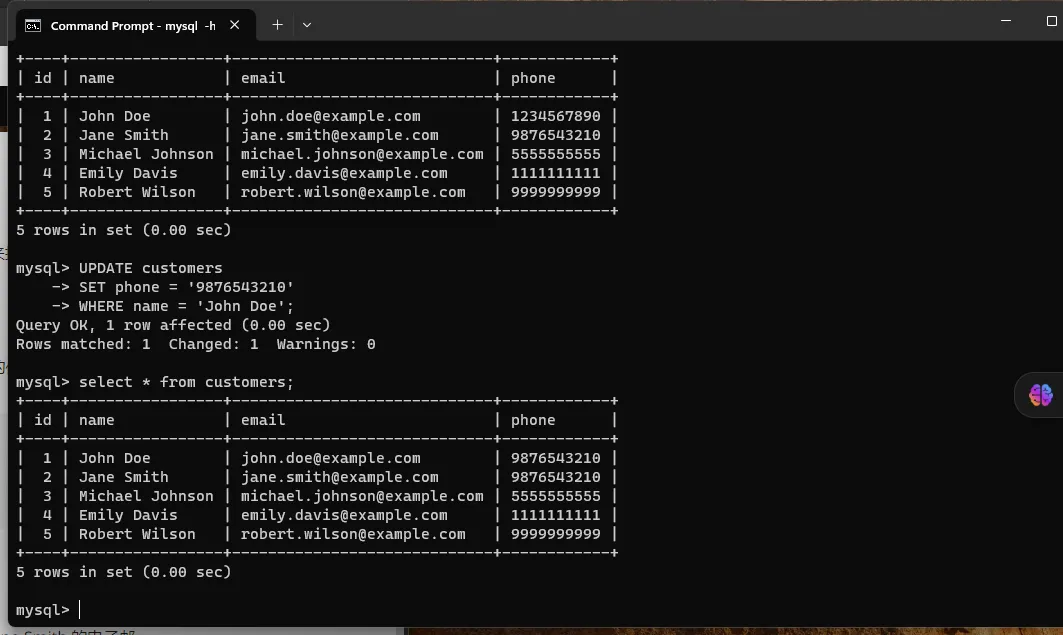Maximize the terminal window

point(1037,20)
